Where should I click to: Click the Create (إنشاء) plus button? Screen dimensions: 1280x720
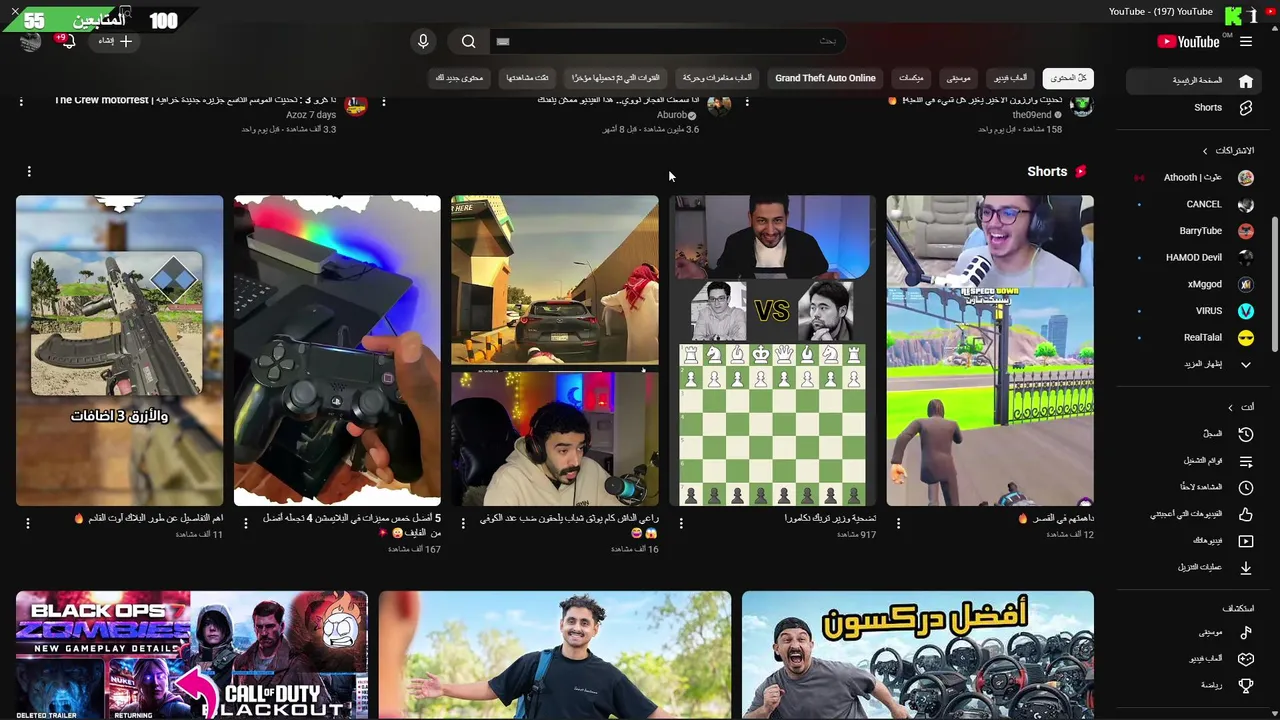coord(115,41)
